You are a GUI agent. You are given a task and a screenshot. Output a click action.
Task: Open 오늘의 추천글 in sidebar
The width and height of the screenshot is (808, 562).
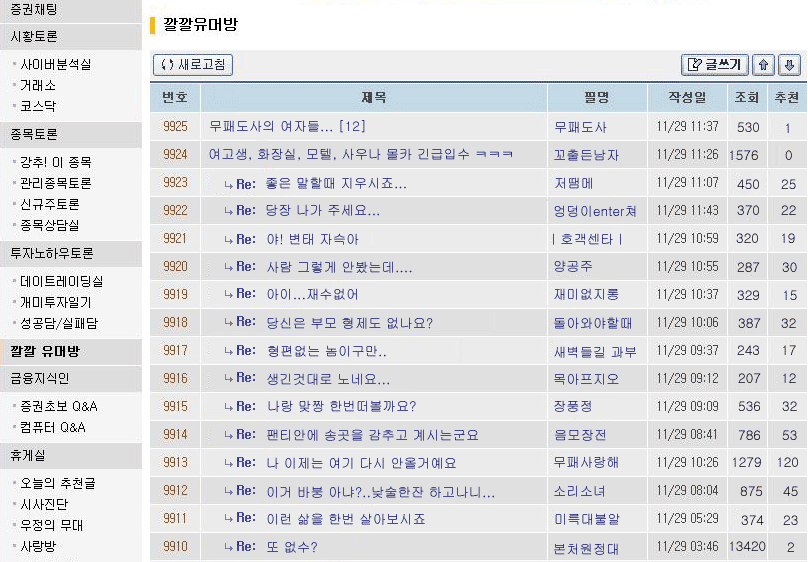tap(58, 484)
